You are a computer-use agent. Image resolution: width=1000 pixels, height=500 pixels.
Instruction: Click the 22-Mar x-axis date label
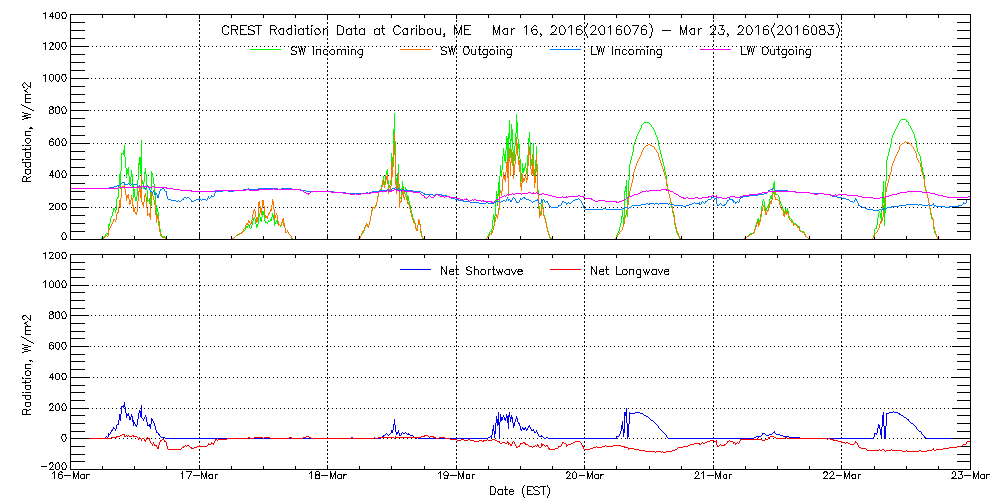point(841,476)
